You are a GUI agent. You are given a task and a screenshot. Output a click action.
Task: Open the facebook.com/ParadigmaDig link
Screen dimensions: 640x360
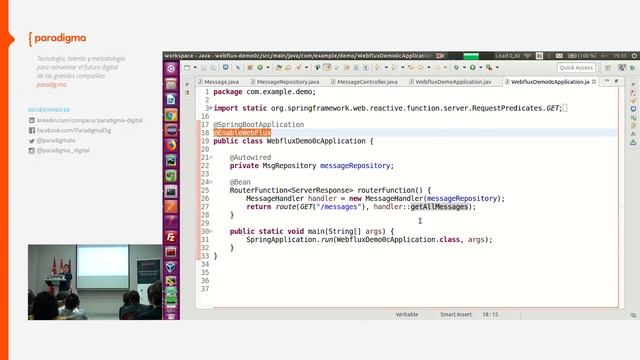(x=74, y=131)
